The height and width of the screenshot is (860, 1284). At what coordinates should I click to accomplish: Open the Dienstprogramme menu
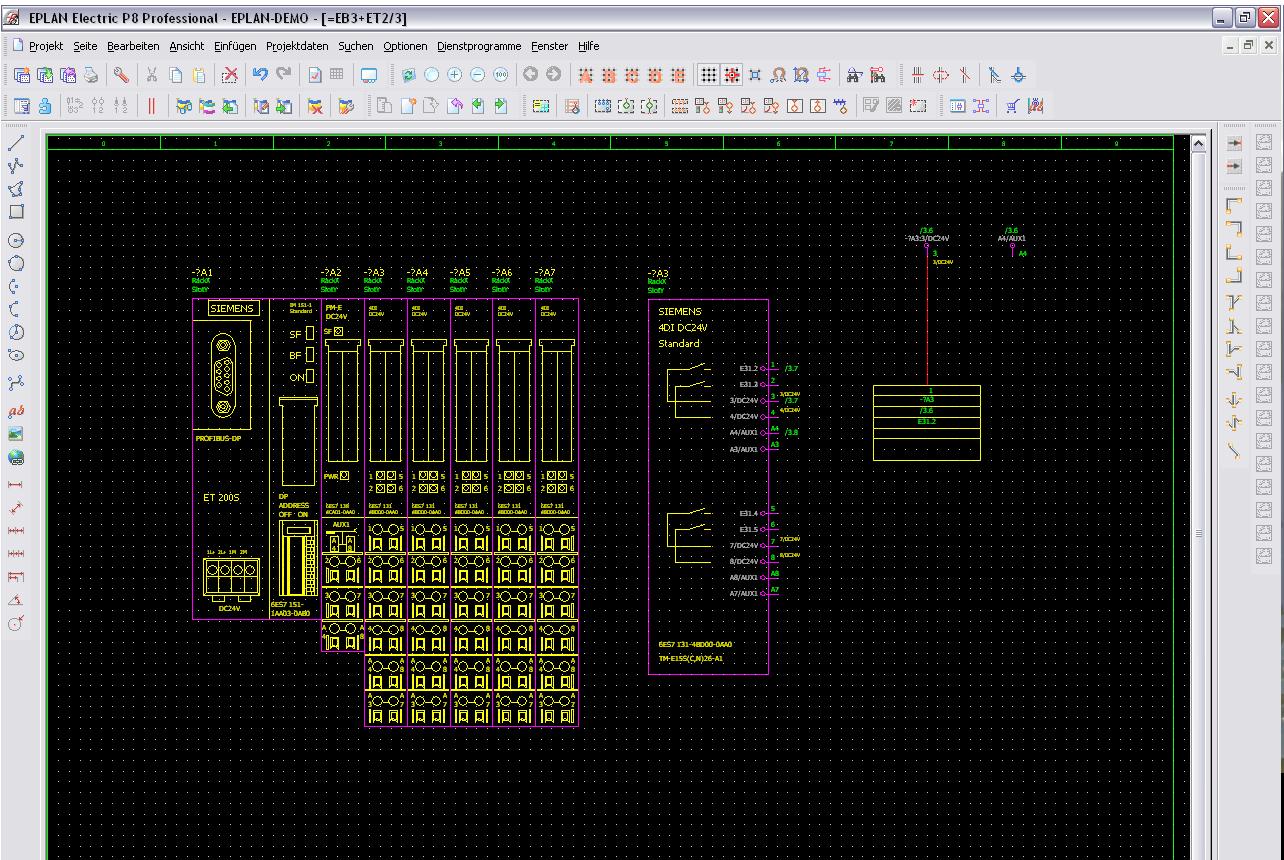(479, 46)
